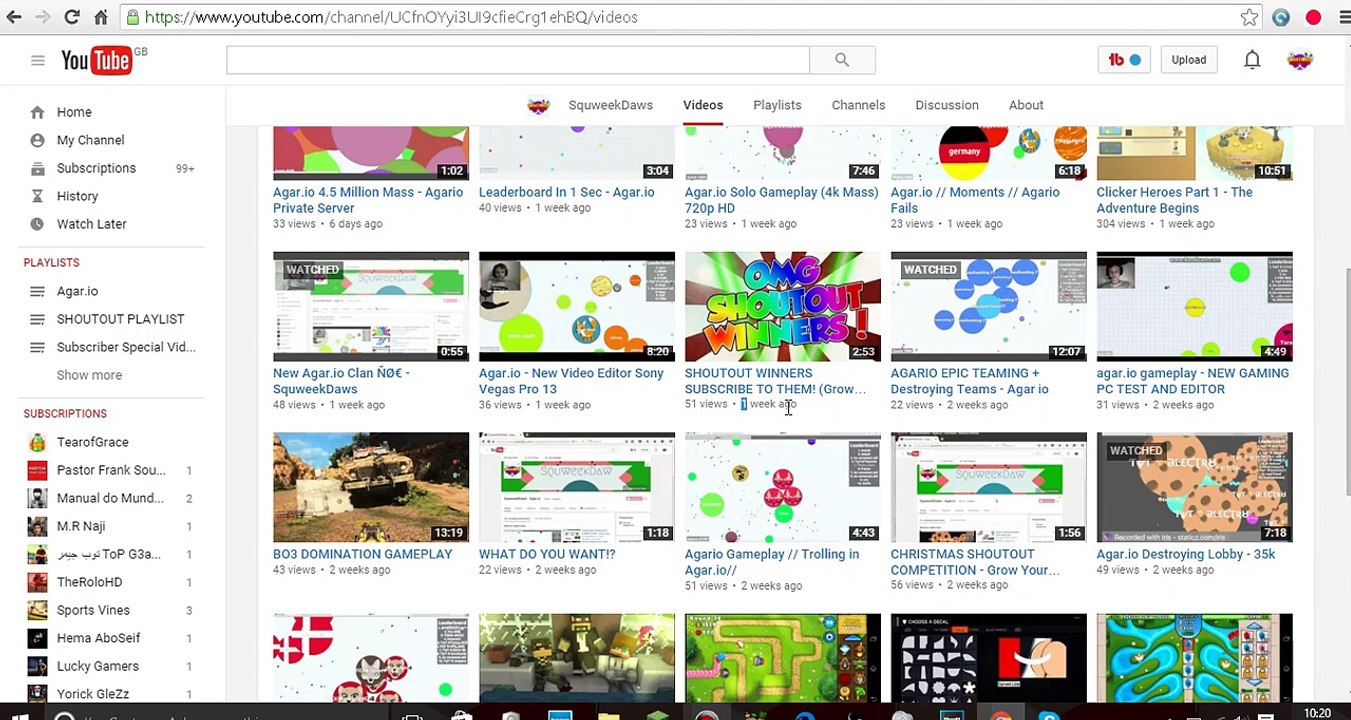Open Manual do Mundo subscription
The width and height of the screenshot is (1351, 720).
coord(110,498)
